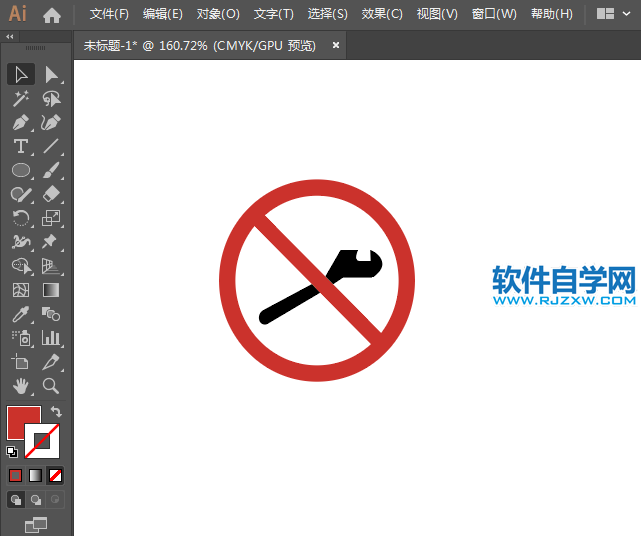Open the 文字(T) menu
This screenshot has width=641, height=536.
pos(273,14)
